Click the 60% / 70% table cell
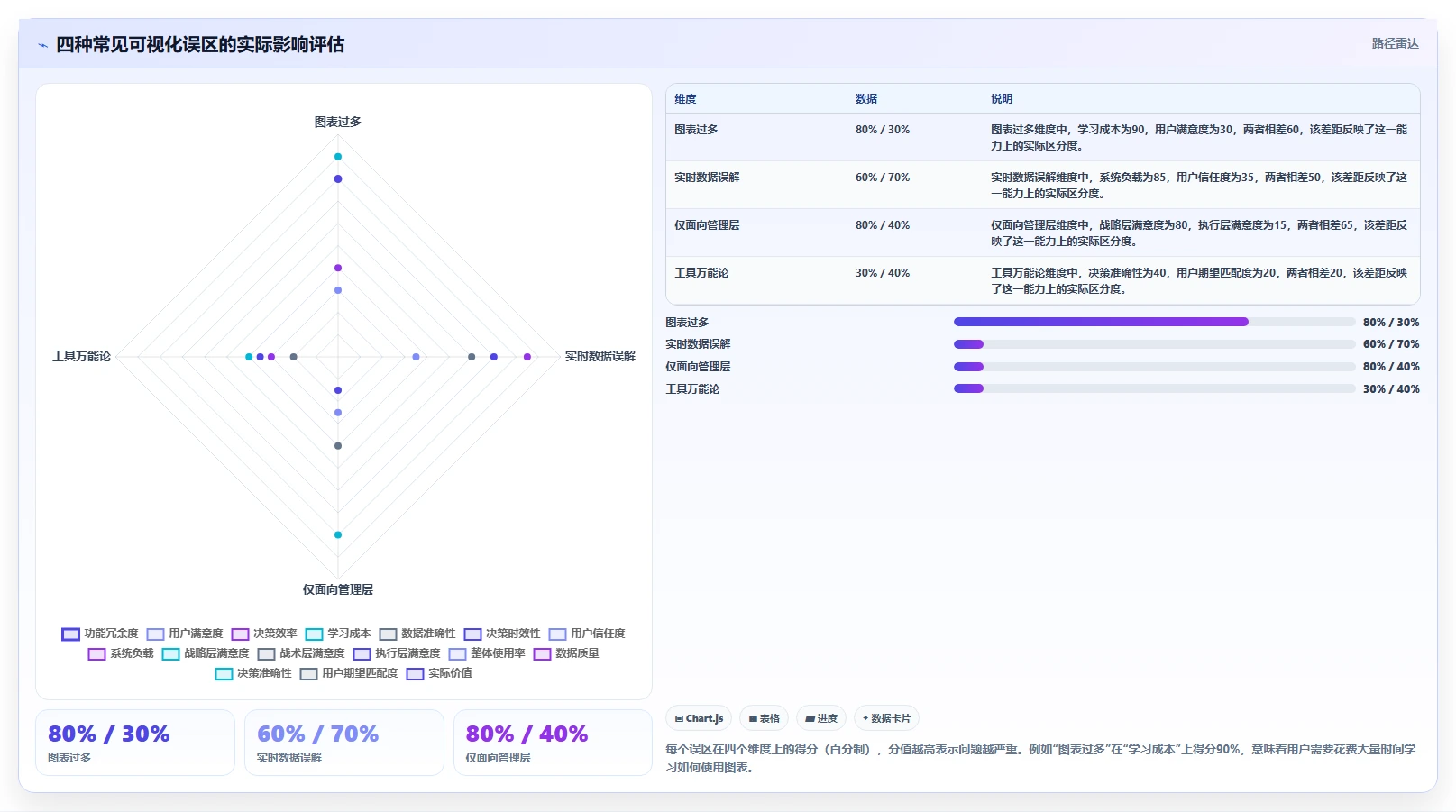The width and height of the screenshot is (1456, 812). tap(883, 178)
